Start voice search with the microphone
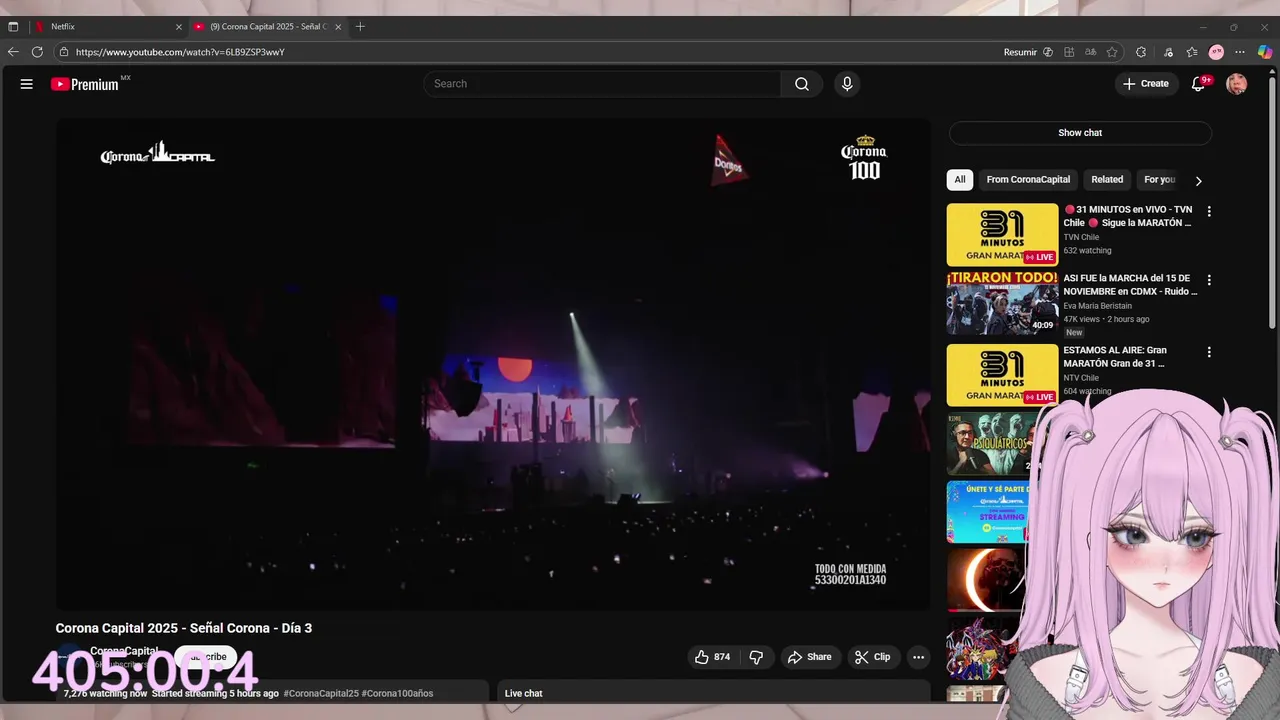 [x=847, y=84]
